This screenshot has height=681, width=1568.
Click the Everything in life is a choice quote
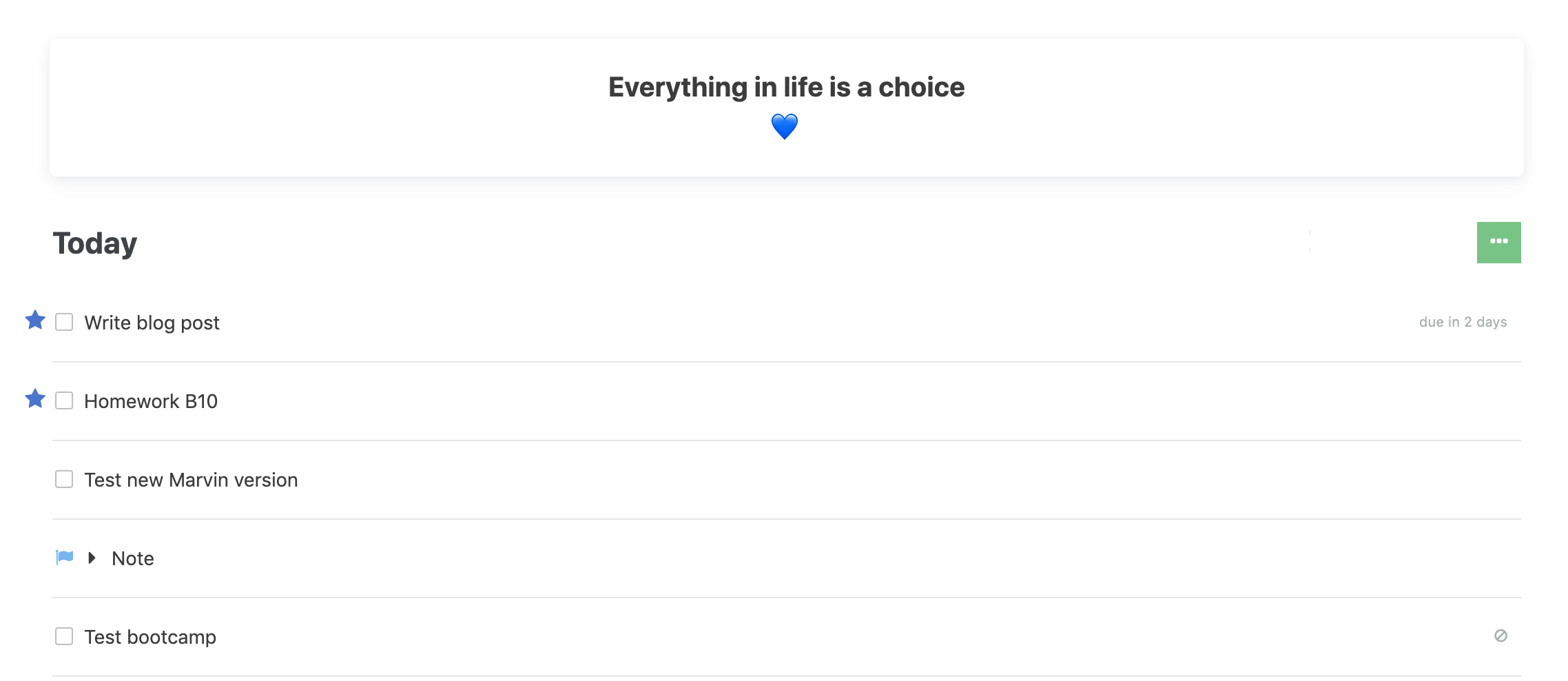(786, 88)
